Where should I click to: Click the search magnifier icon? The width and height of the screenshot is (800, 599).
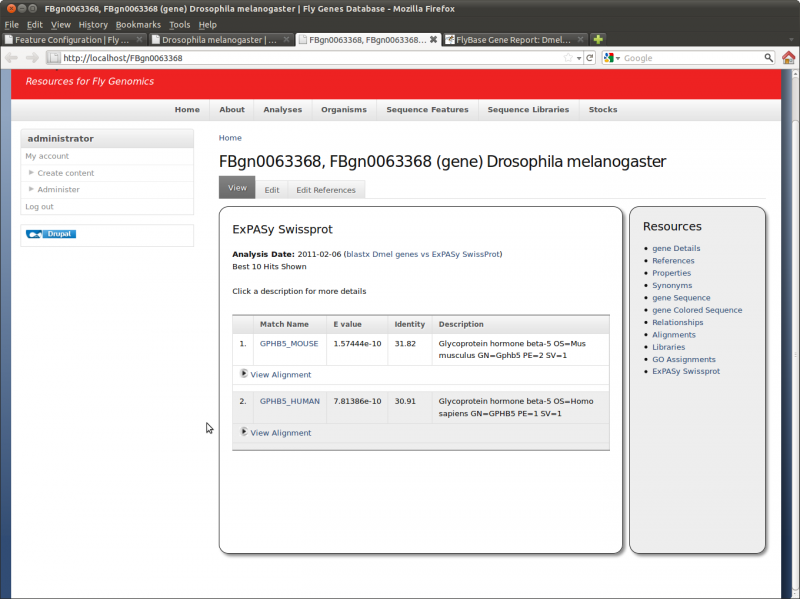tap(768, 58)
